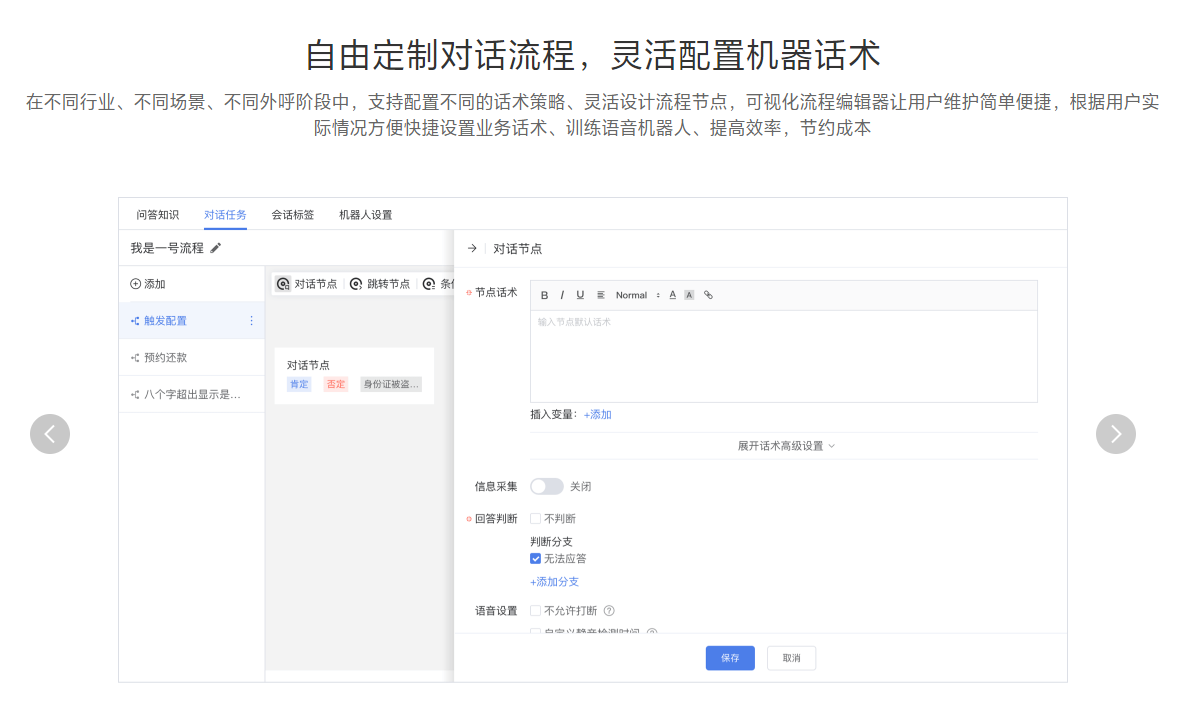Image resolution: width=1183 pixels, height=711 pixels.
Task: Click +添加分支 to add a branch
Action: point(553,581)
